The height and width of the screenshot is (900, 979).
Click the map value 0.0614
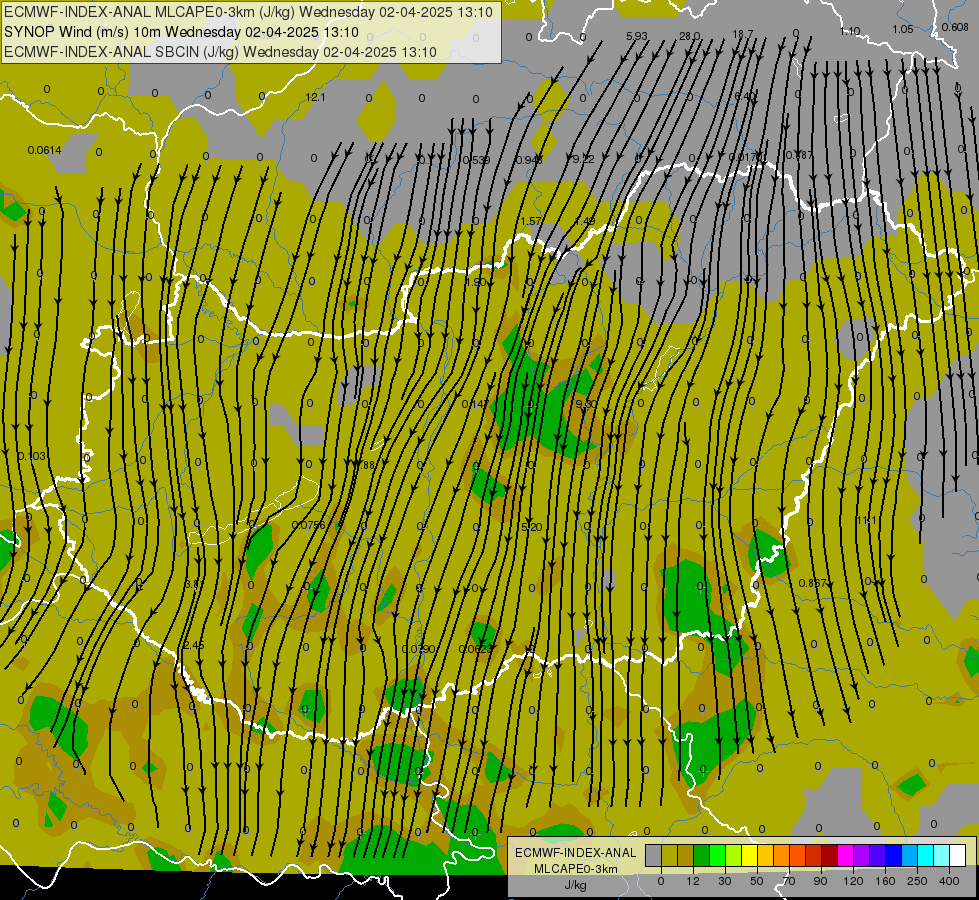coord(44,150)
